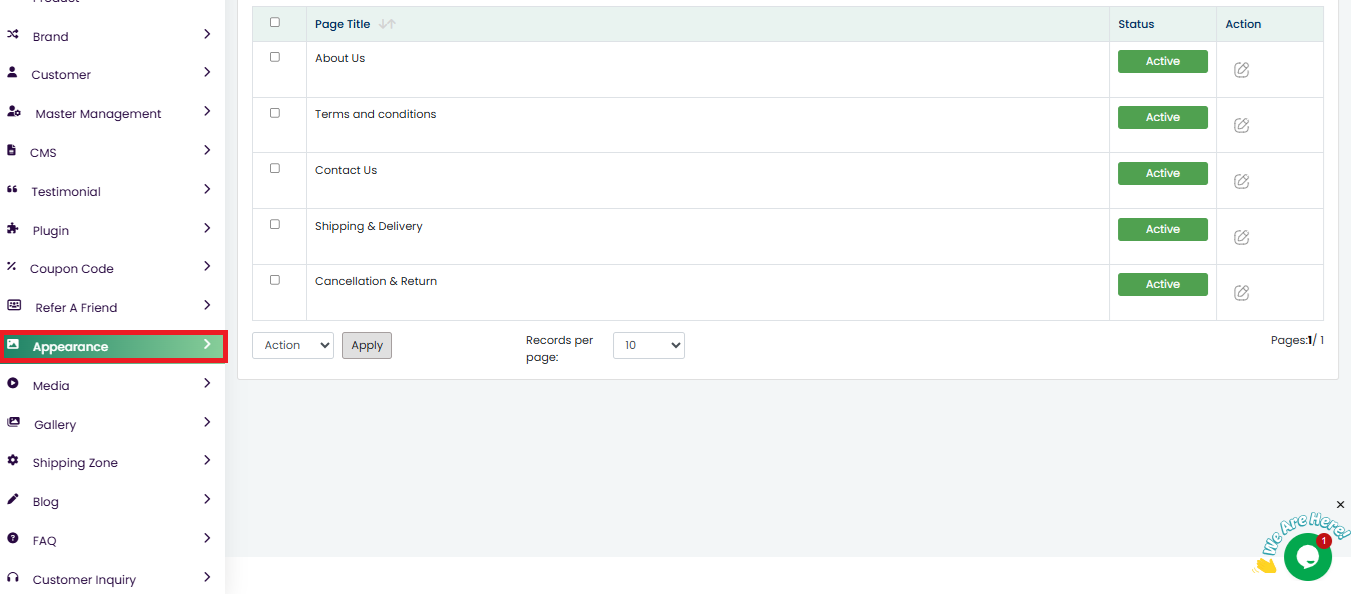Click the Plugin puzzle piece icon

12,229
